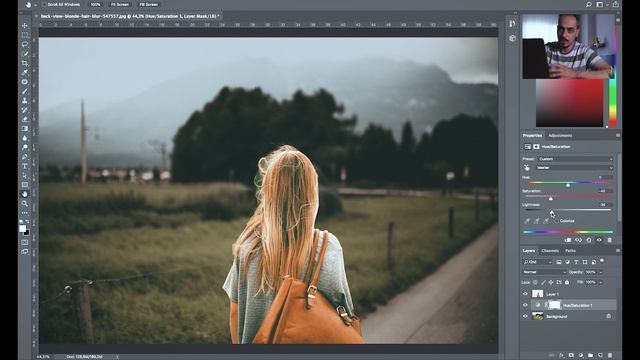640x360 pixels.
Task: Switch to the Layers tab
Action: 529,251
